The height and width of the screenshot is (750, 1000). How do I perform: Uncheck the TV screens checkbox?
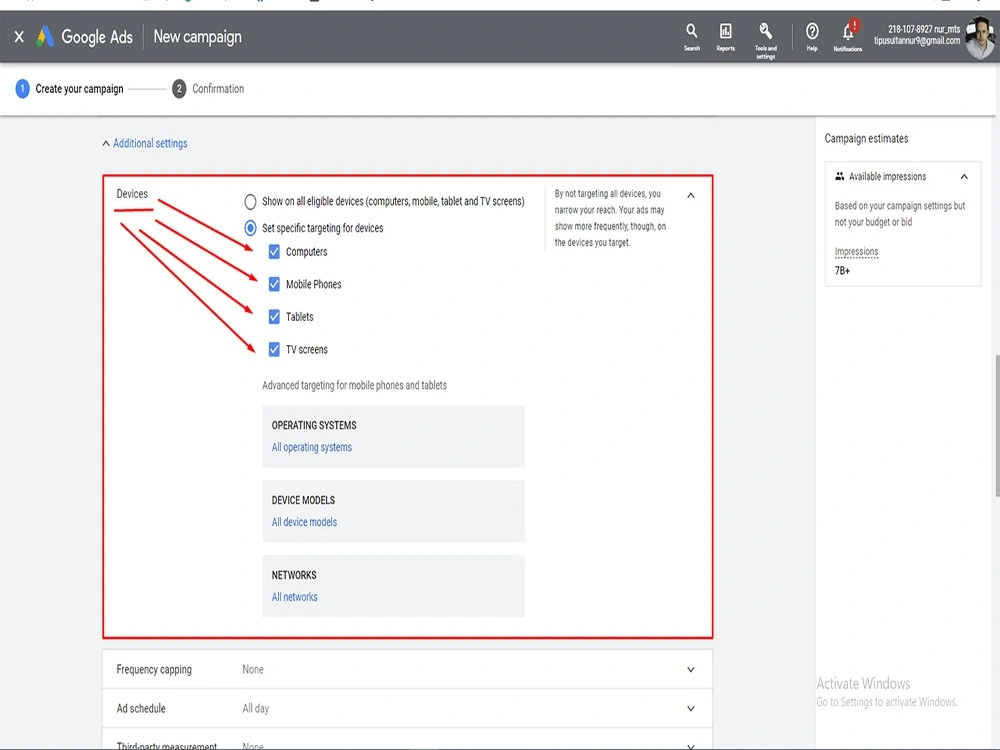click(x=274, y=349)
